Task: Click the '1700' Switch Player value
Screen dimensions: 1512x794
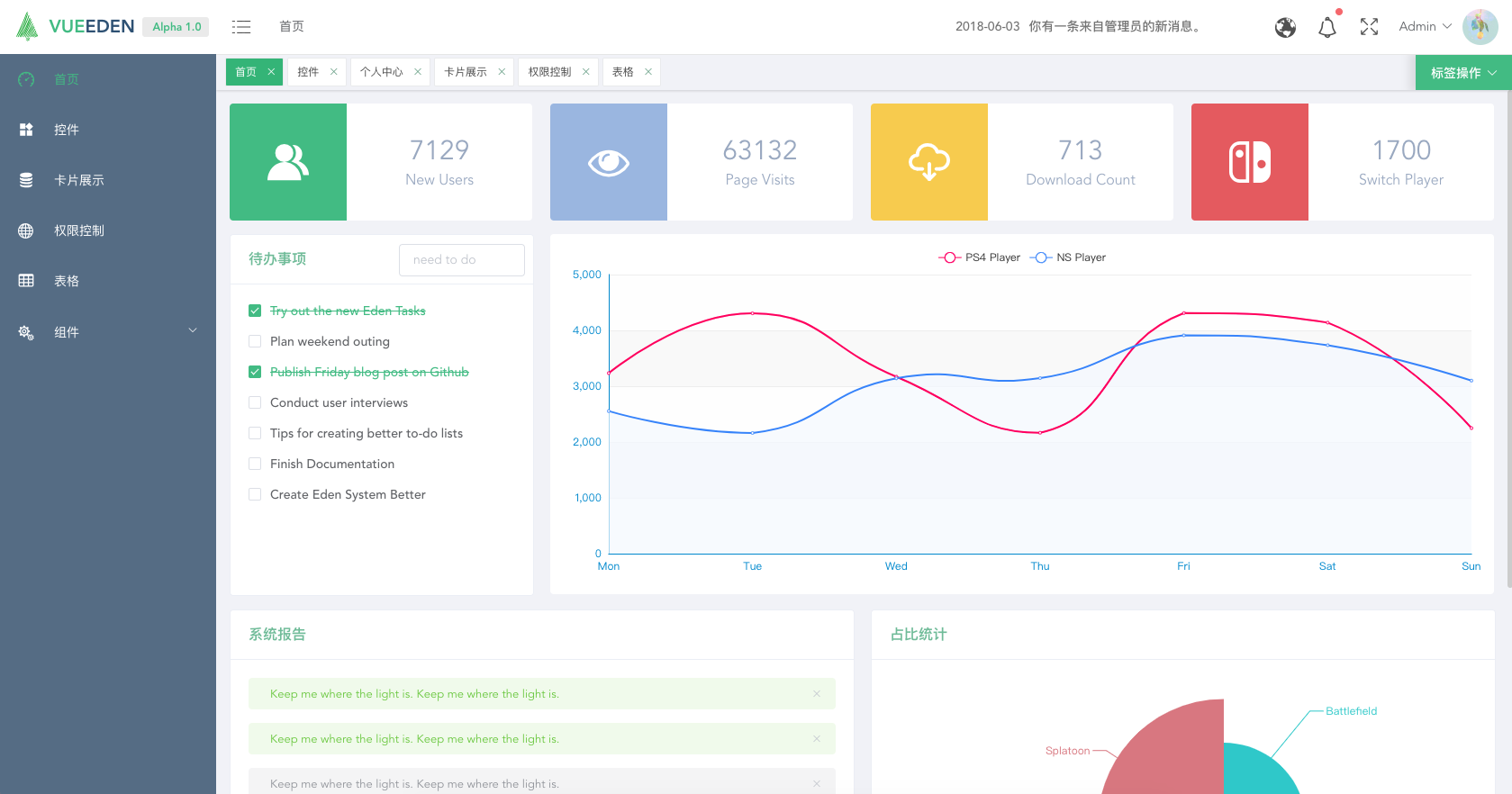Action: 1401,149
